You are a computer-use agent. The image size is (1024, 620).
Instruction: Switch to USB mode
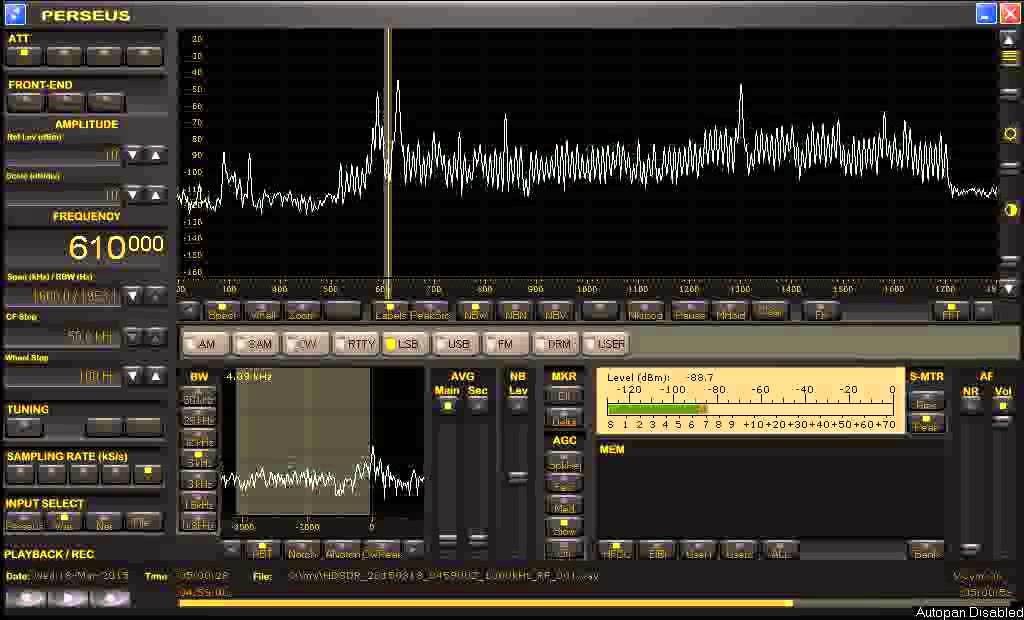click(456, 344)
